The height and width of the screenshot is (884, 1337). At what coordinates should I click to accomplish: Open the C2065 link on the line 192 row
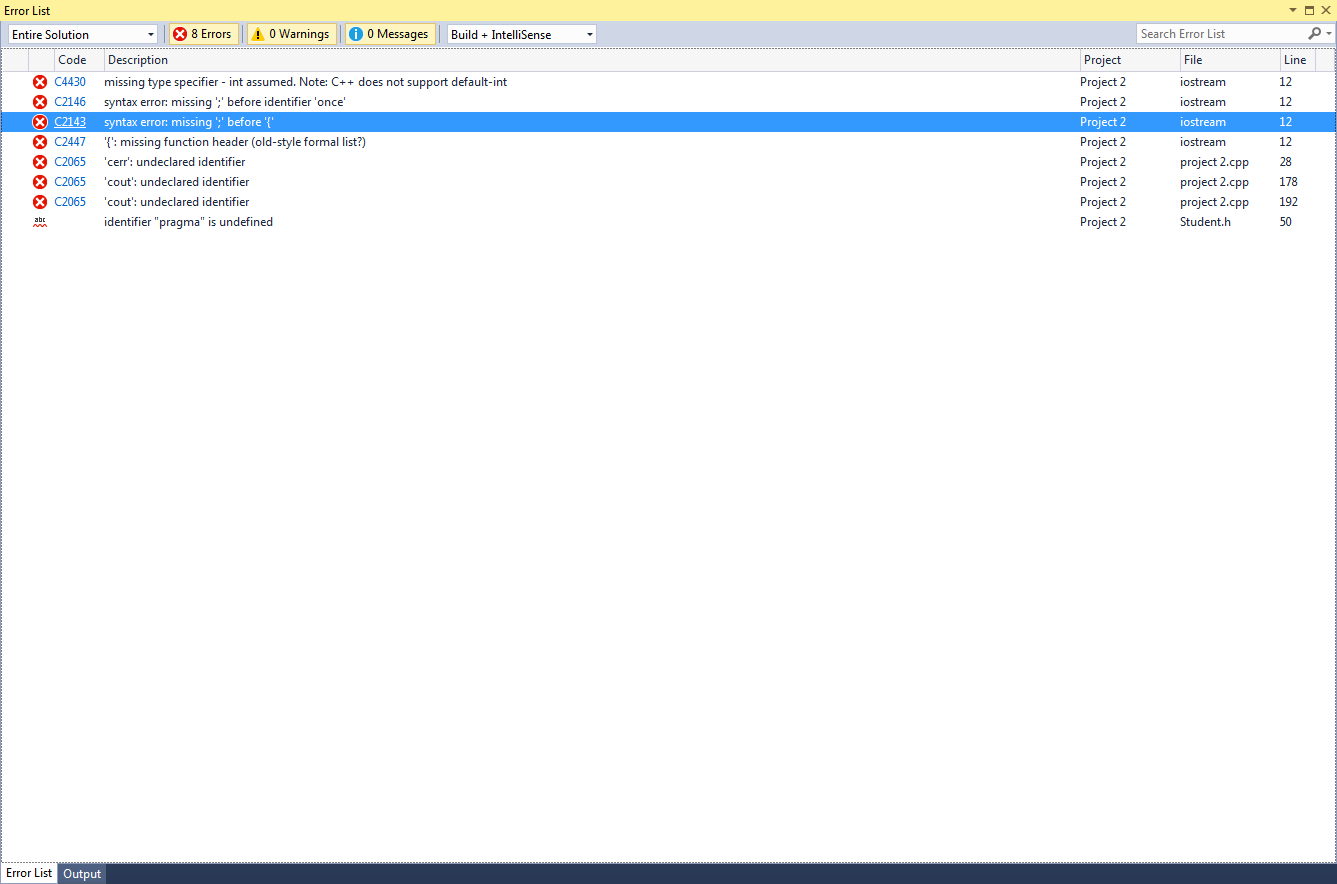[70, 202]
